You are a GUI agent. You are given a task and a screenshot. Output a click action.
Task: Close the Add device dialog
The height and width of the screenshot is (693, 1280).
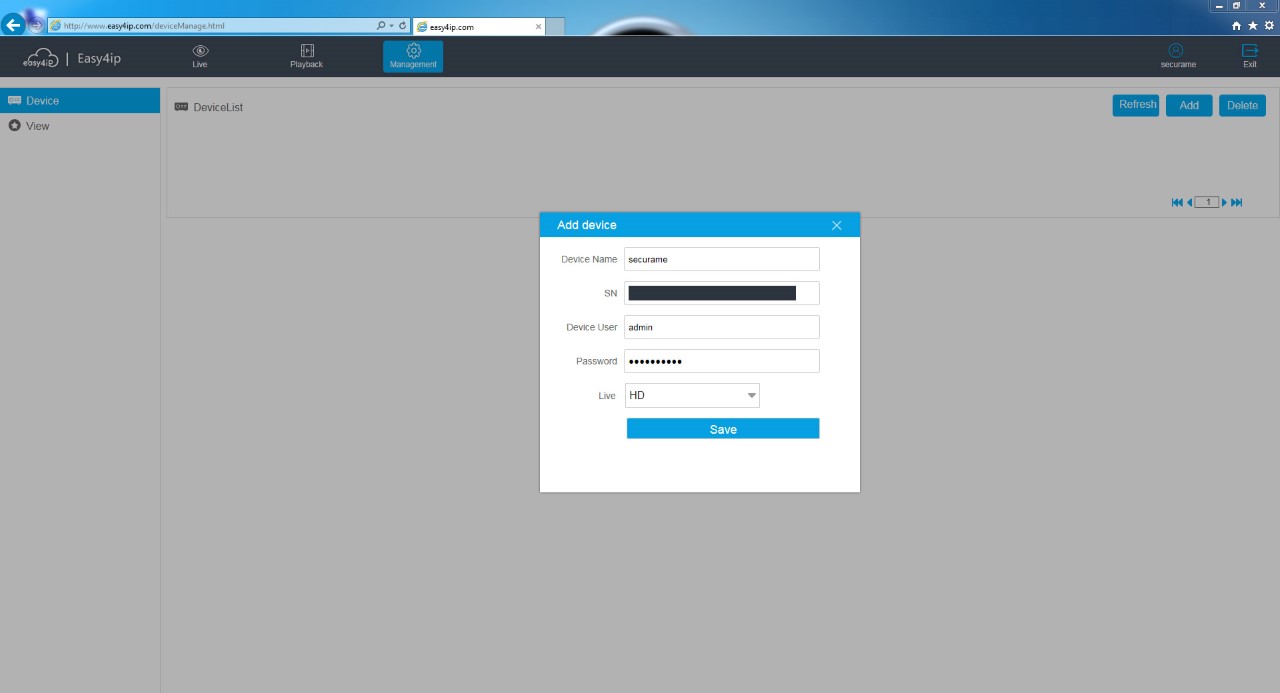[x=837, y=225]
